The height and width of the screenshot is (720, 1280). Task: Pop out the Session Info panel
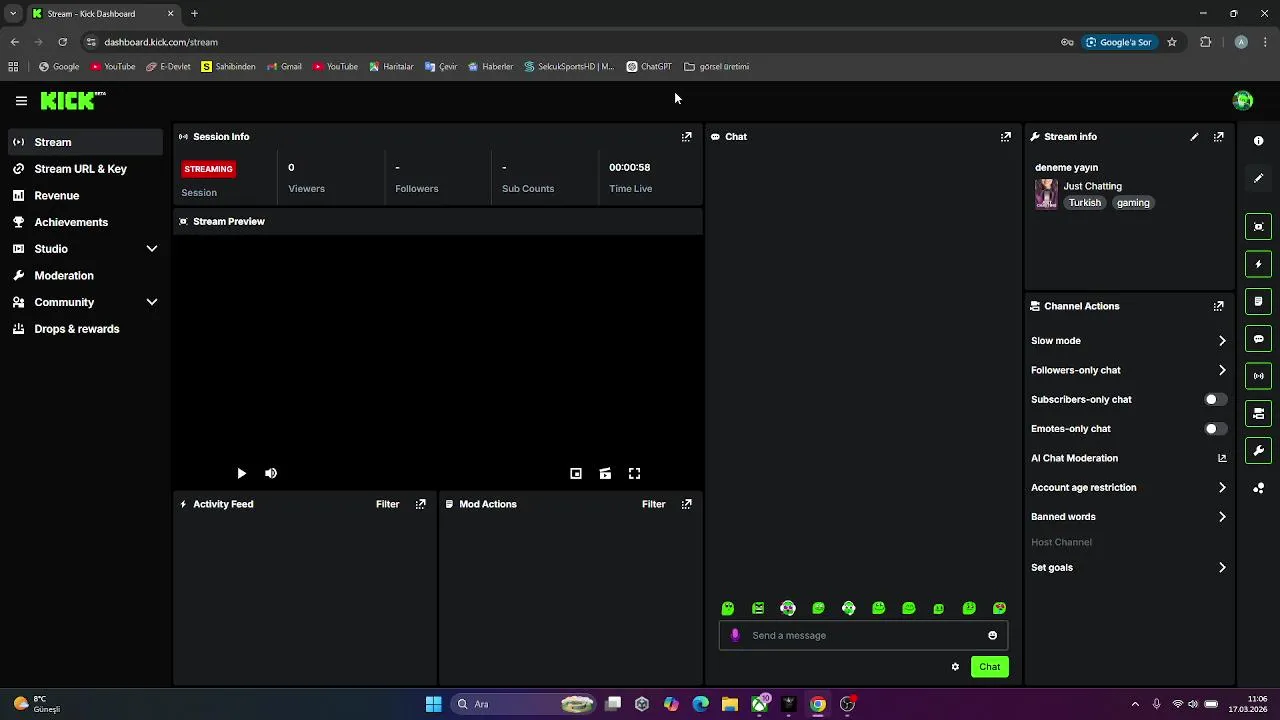686,137
